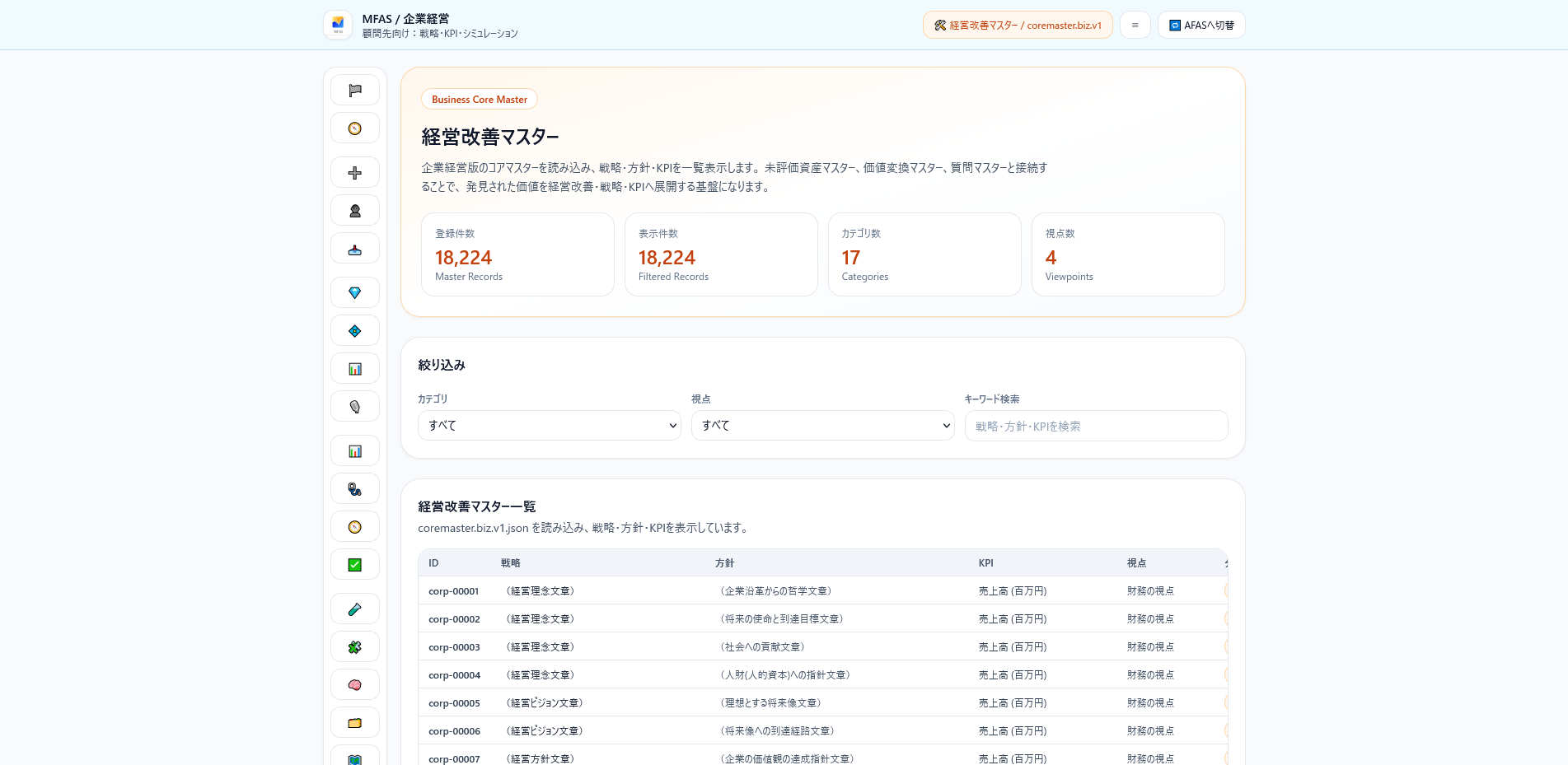The image size is (1568, 765).
Task: Select row corp-00002
Action: 823,618
